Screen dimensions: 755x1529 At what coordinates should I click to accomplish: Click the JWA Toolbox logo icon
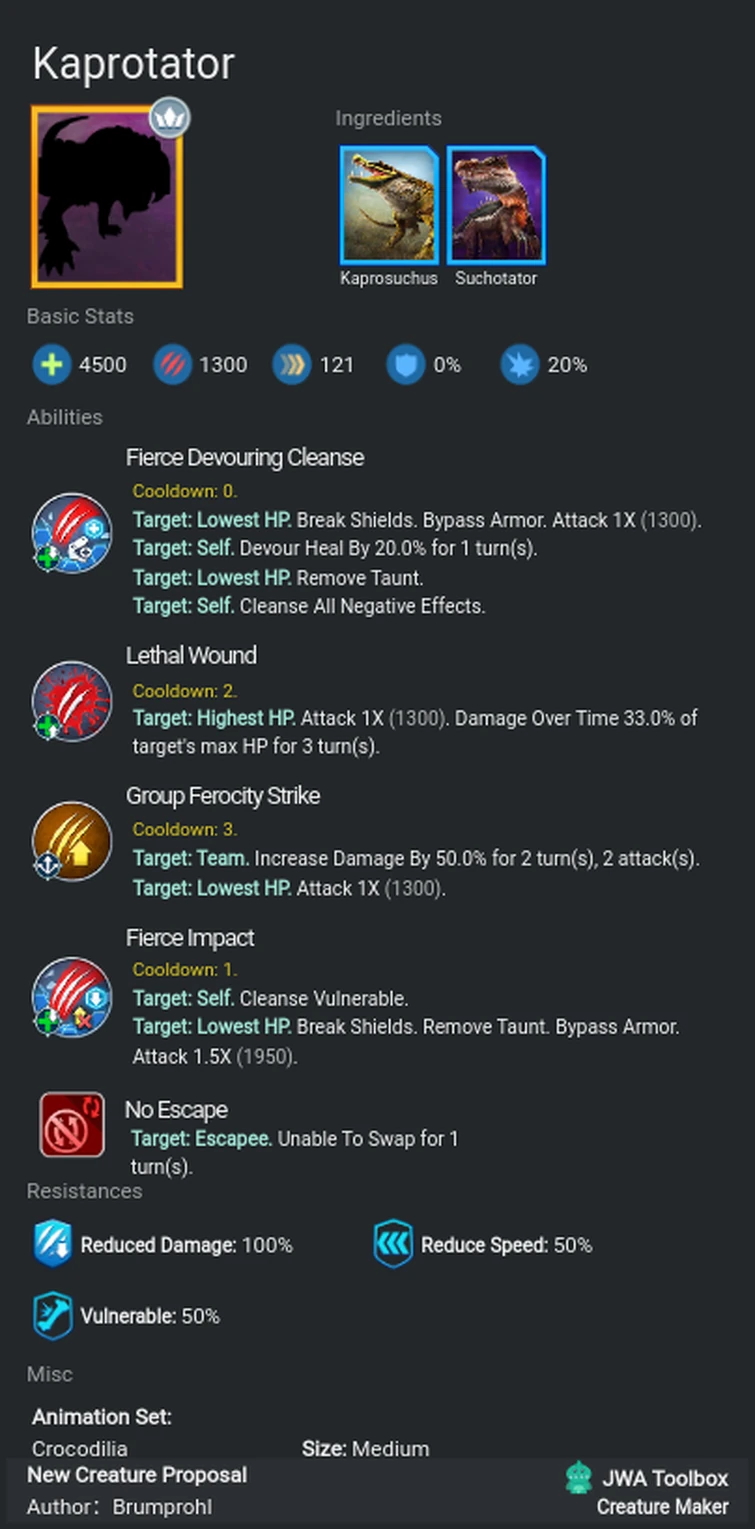click(579, 1478)
